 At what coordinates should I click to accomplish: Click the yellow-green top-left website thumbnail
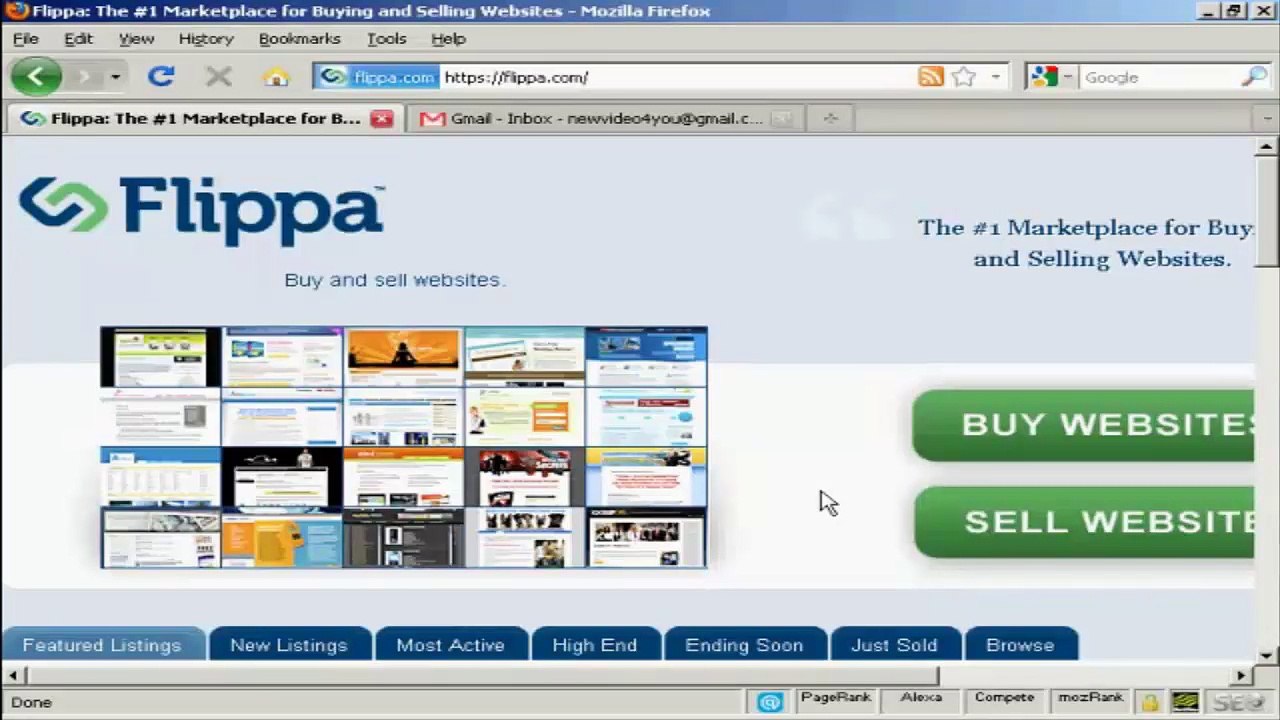(161, 357)
